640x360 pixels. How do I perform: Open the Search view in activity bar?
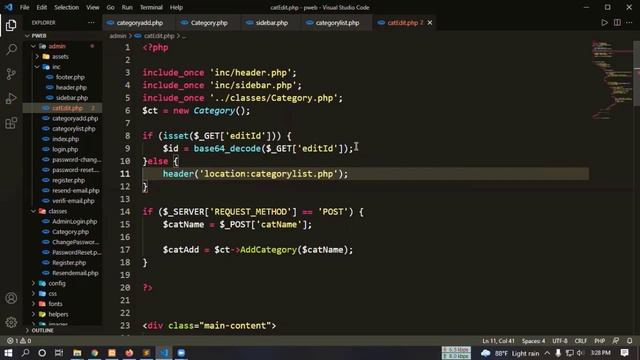(11, 50)
